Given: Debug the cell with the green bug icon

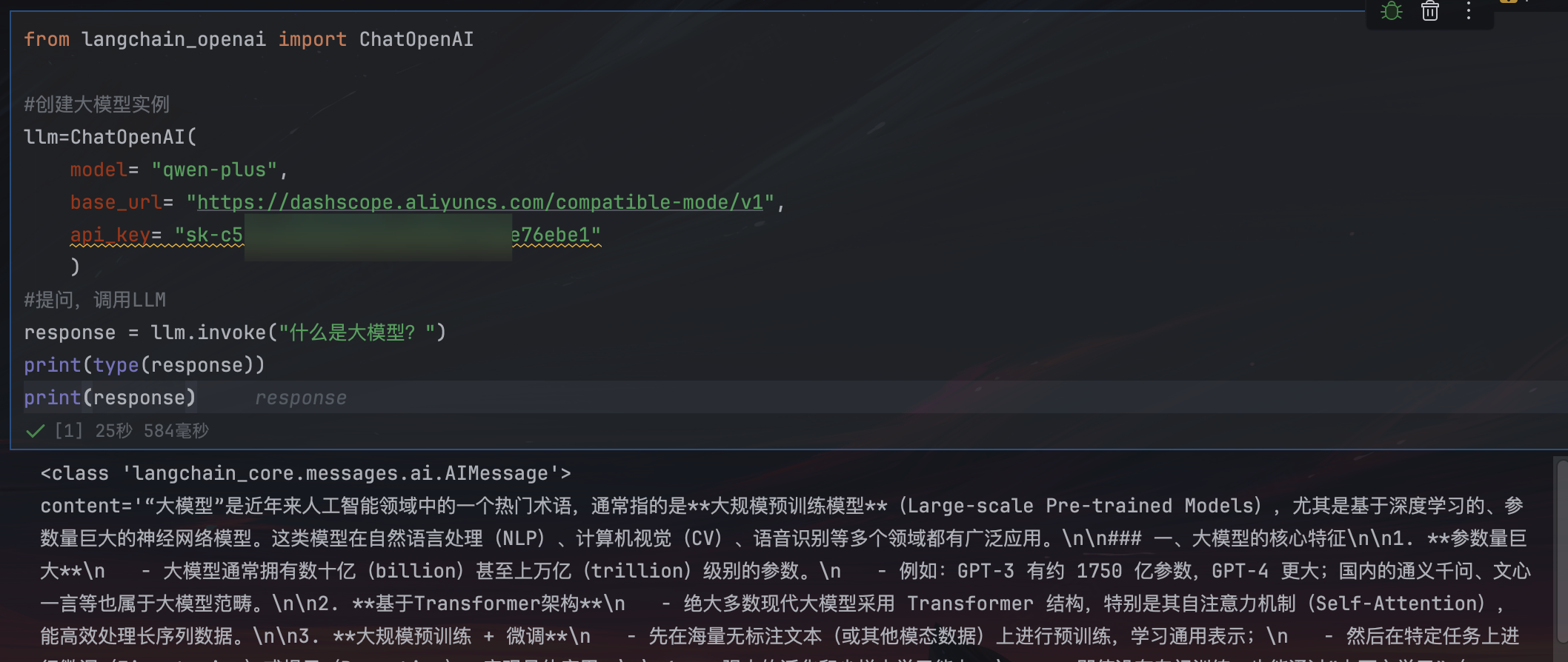Looking at the screenshot, I should point(1392,10).
